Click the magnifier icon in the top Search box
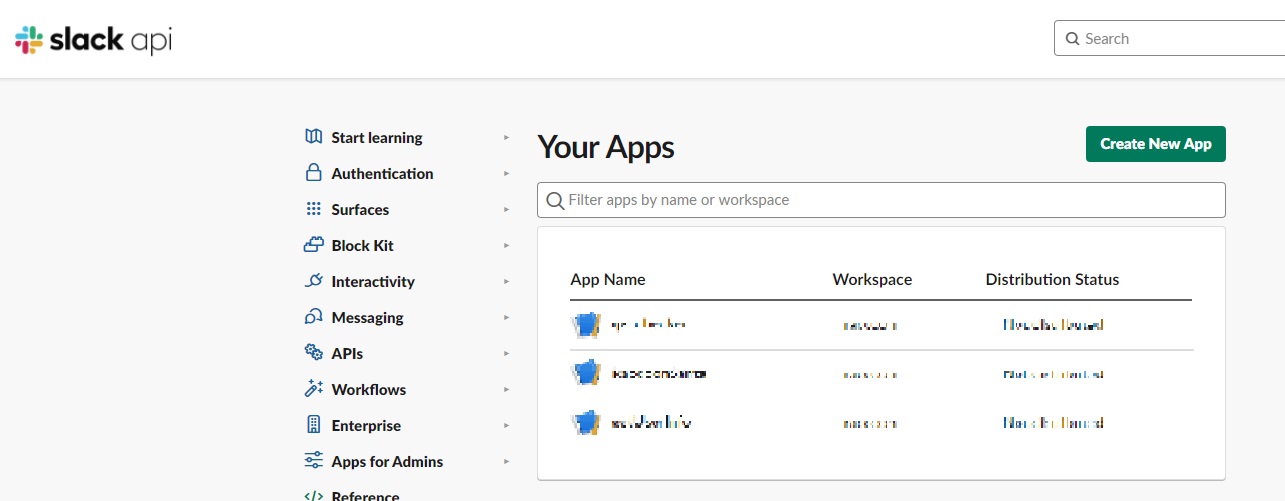This screenshot has width=1285, height=501. (1073, 39)
